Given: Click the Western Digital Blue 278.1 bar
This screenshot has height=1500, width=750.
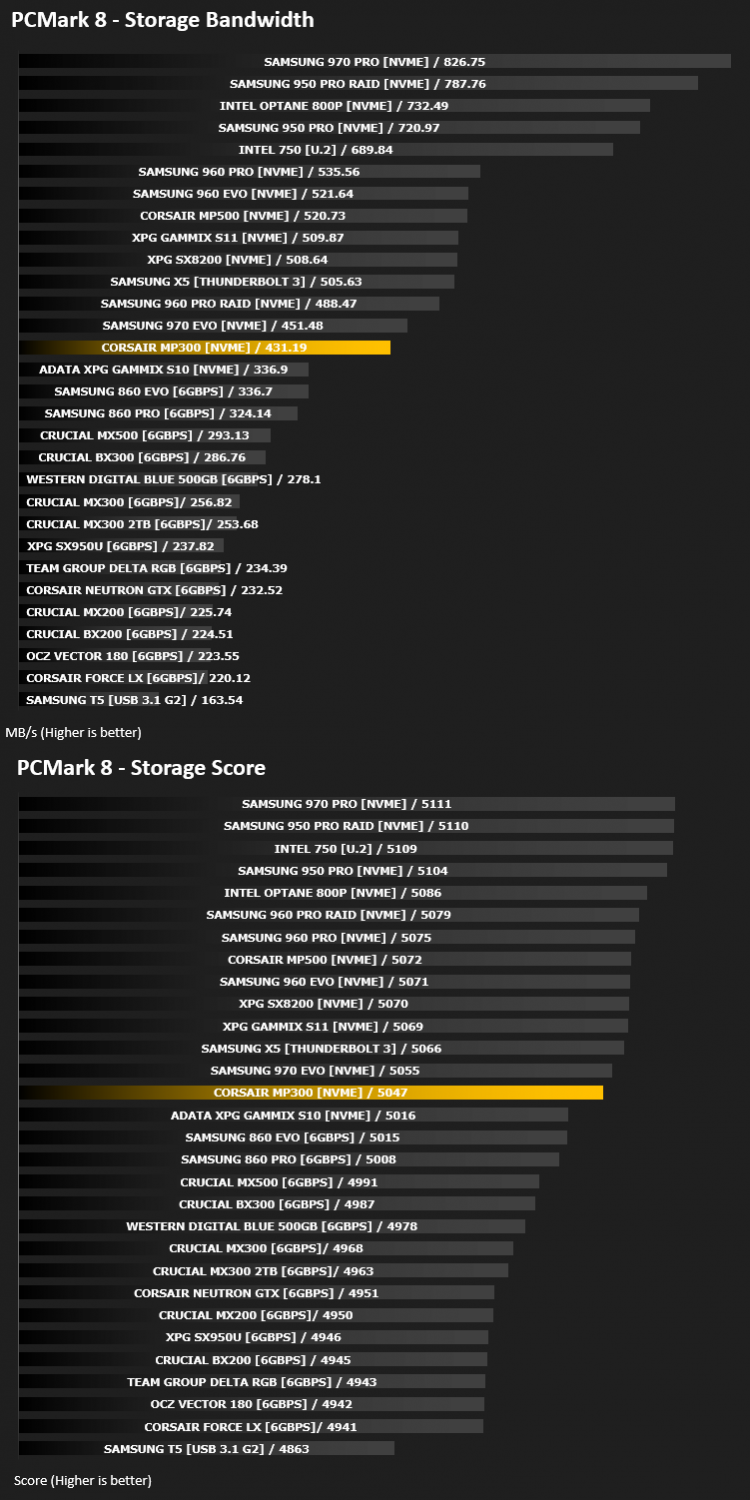Looking at the screenshot, I should [138, 479].
